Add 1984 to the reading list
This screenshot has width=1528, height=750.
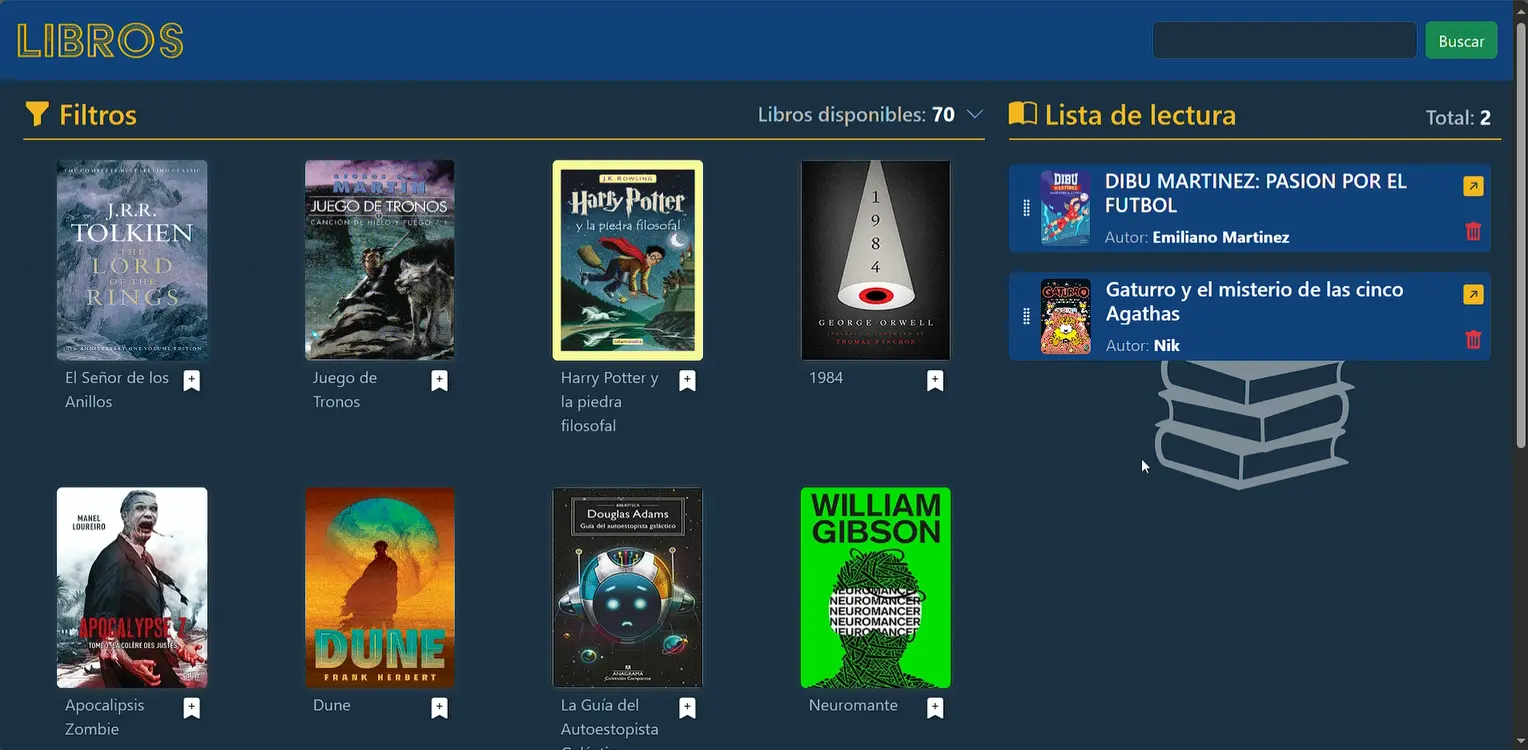935,381
